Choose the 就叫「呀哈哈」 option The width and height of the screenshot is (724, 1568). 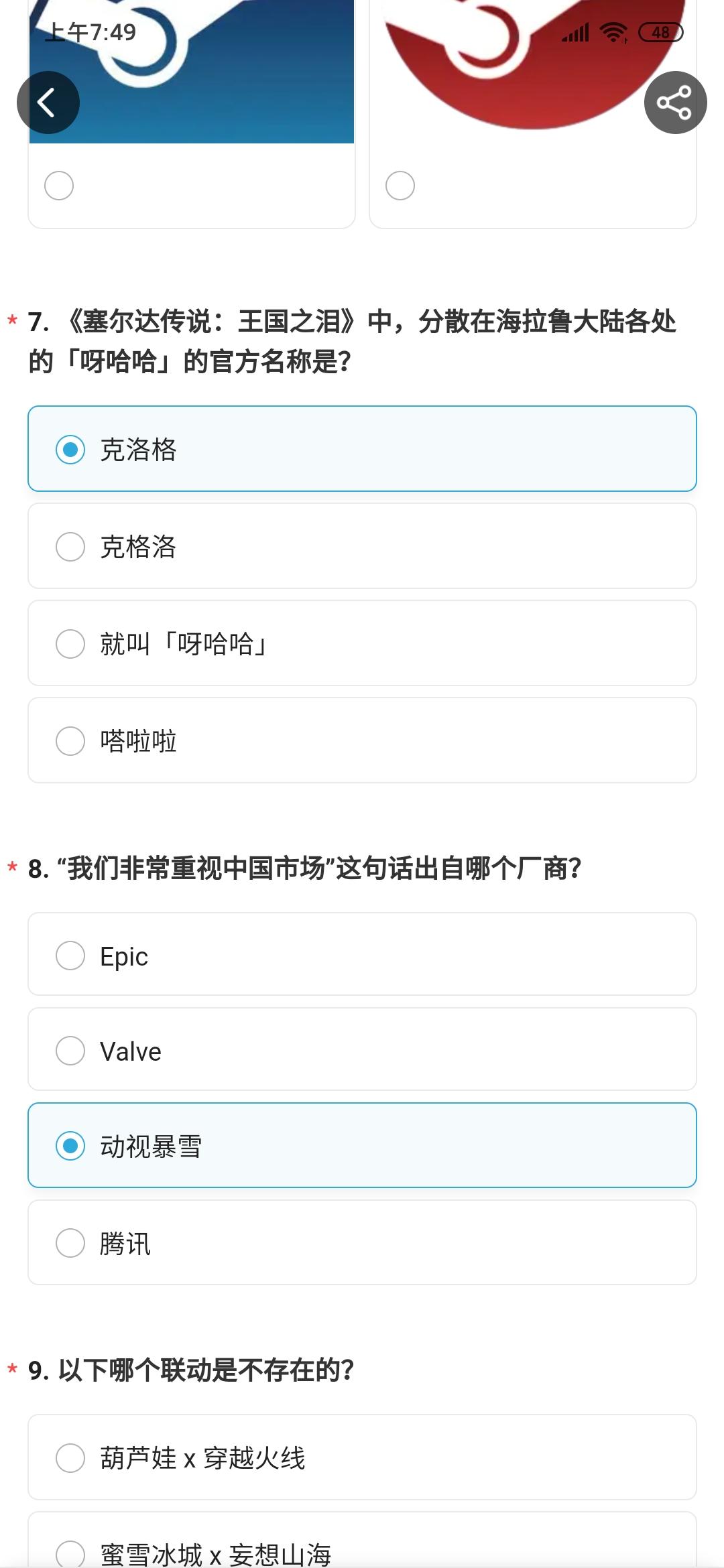362,643
